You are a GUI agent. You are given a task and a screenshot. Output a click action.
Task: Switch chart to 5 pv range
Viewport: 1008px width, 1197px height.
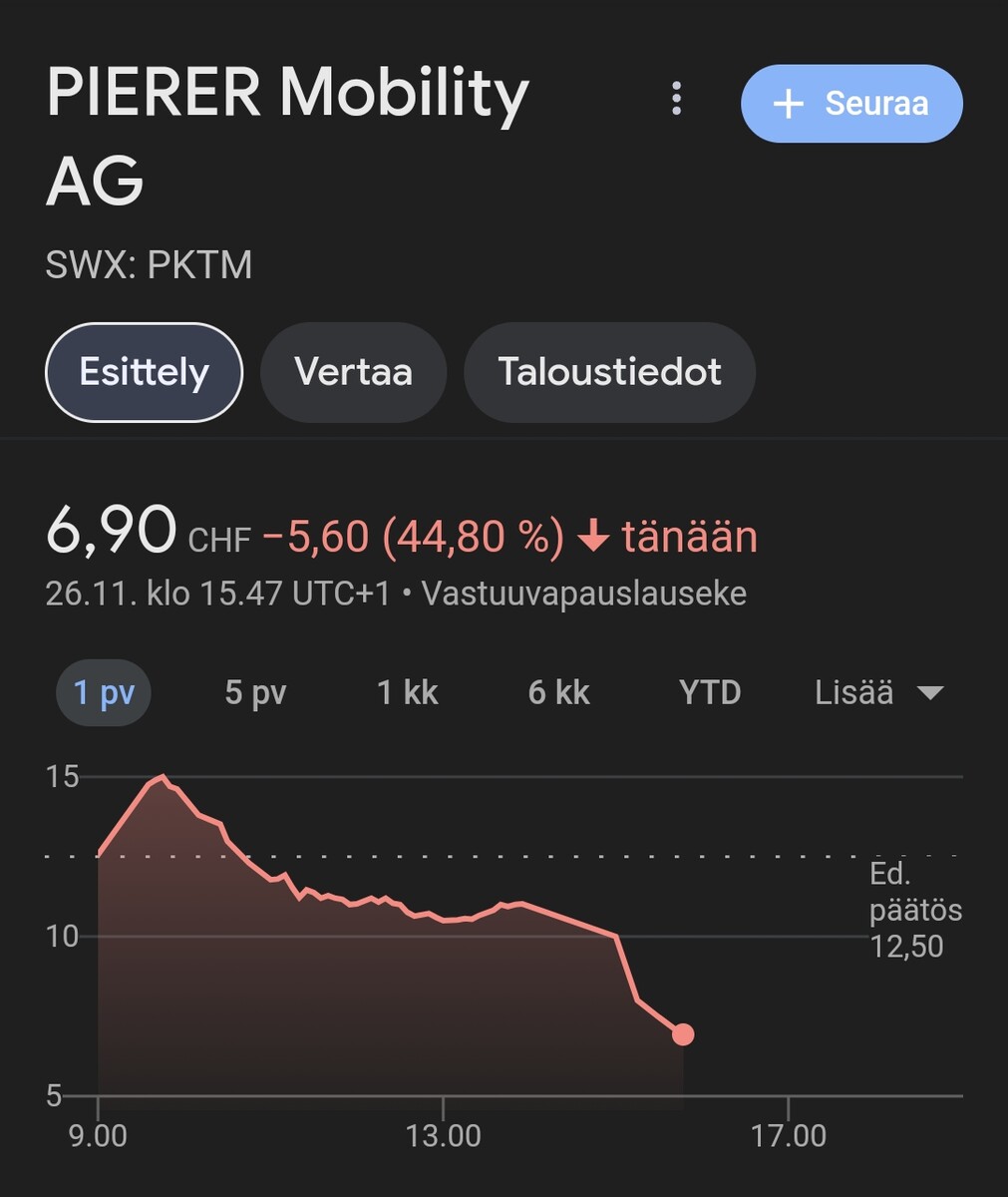pyautogui.click(x=255, y=692)
